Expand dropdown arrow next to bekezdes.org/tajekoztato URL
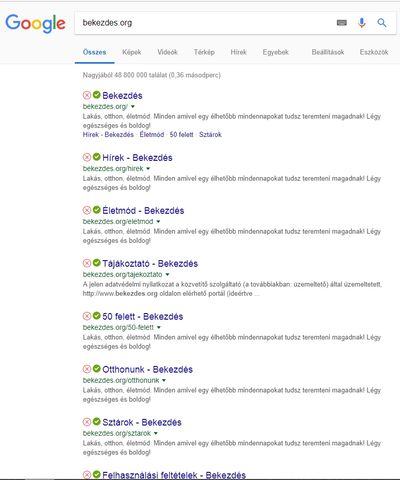Screen dimensions: 400x480 point(167,275)
